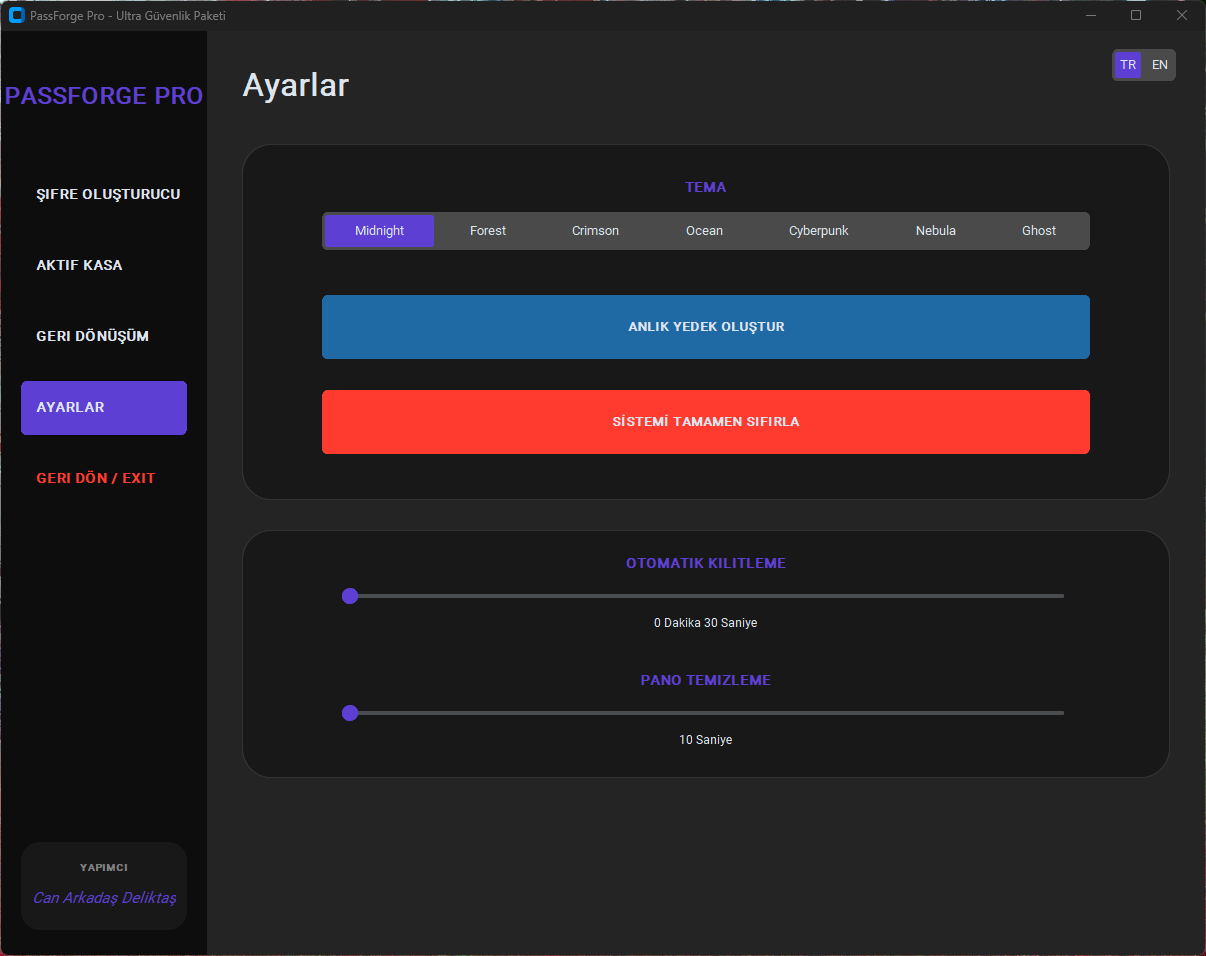The height and width of the screenshot is (956, 1206).
Task: Click Geri Dön / Exit
Action: [x=95, y=478]
